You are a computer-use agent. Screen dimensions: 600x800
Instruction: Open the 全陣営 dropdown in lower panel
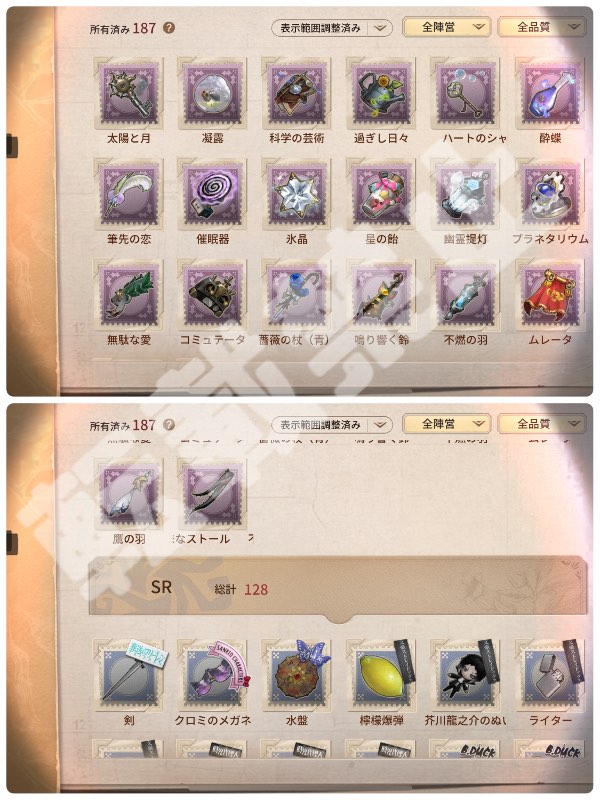click(446, 423)
